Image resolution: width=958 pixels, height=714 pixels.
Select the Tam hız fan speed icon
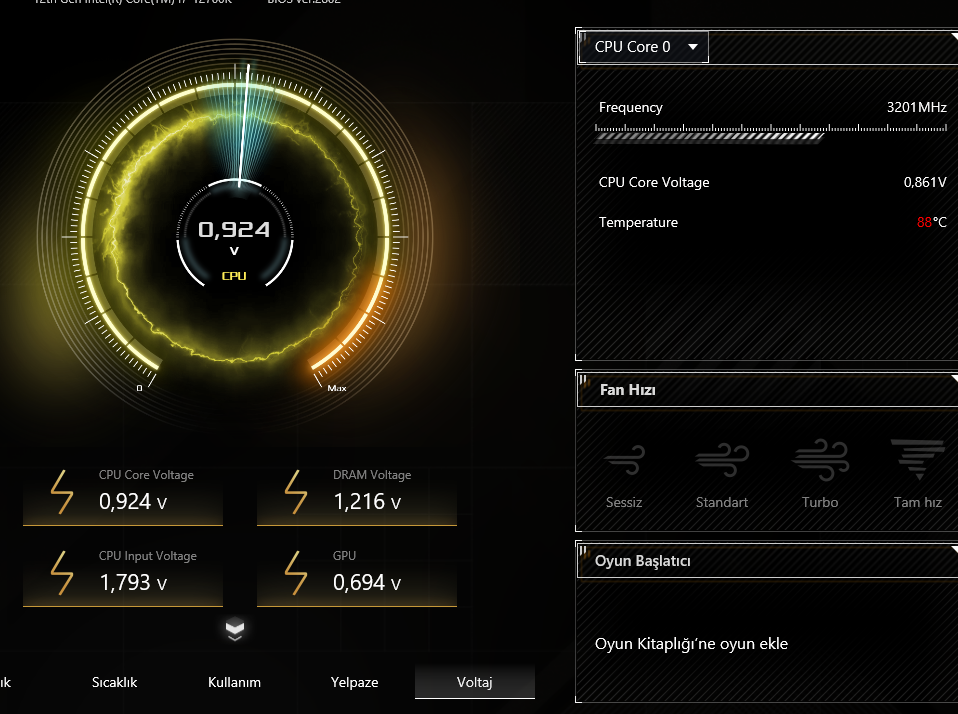pos(918,459)
